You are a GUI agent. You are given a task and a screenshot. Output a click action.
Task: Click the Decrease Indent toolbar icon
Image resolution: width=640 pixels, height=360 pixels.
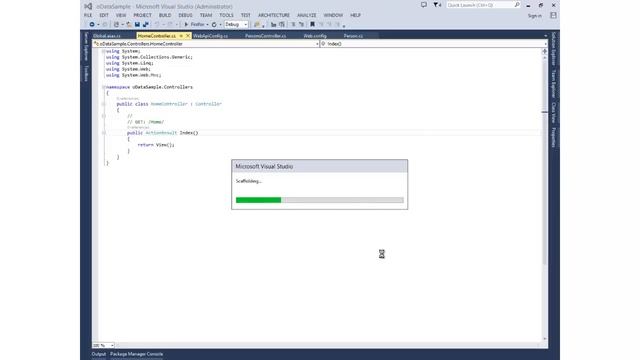[x=293, y=24]
